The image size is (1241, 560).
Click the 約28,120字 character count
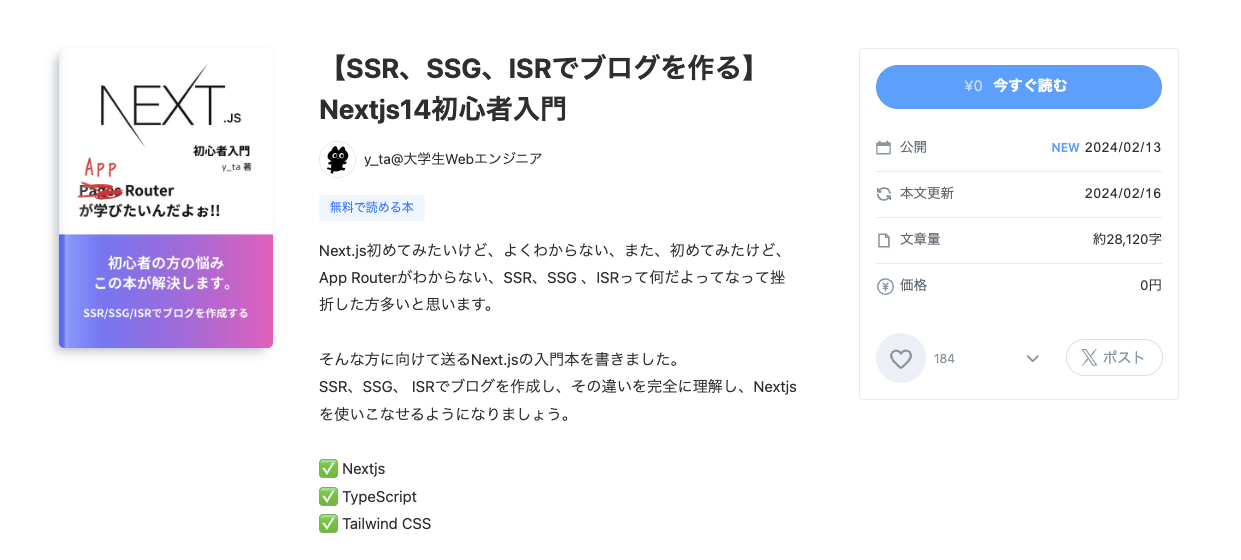point(1127,240)
